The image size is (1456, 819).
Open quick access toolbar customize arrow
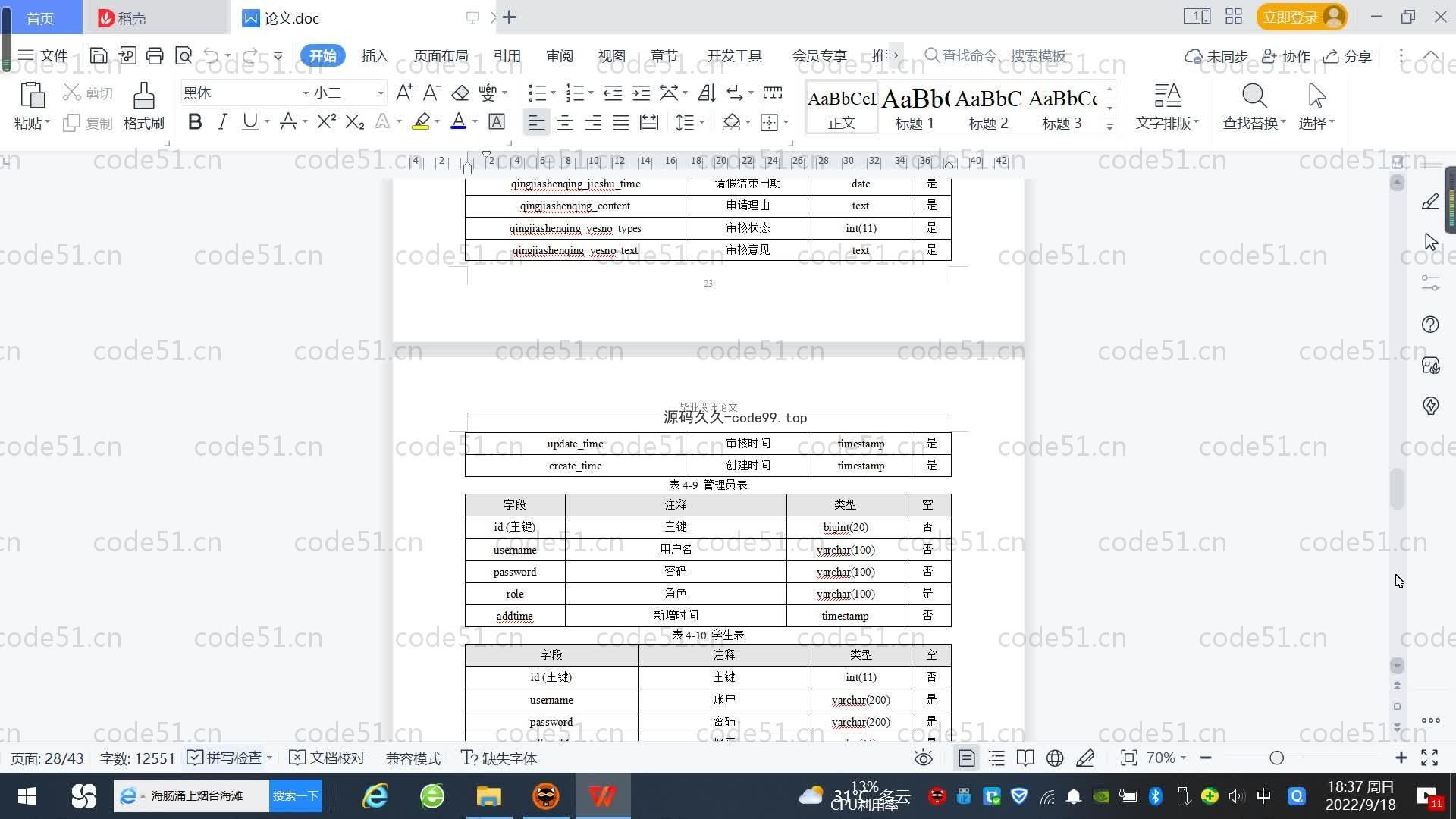click(x=278, y=55)
